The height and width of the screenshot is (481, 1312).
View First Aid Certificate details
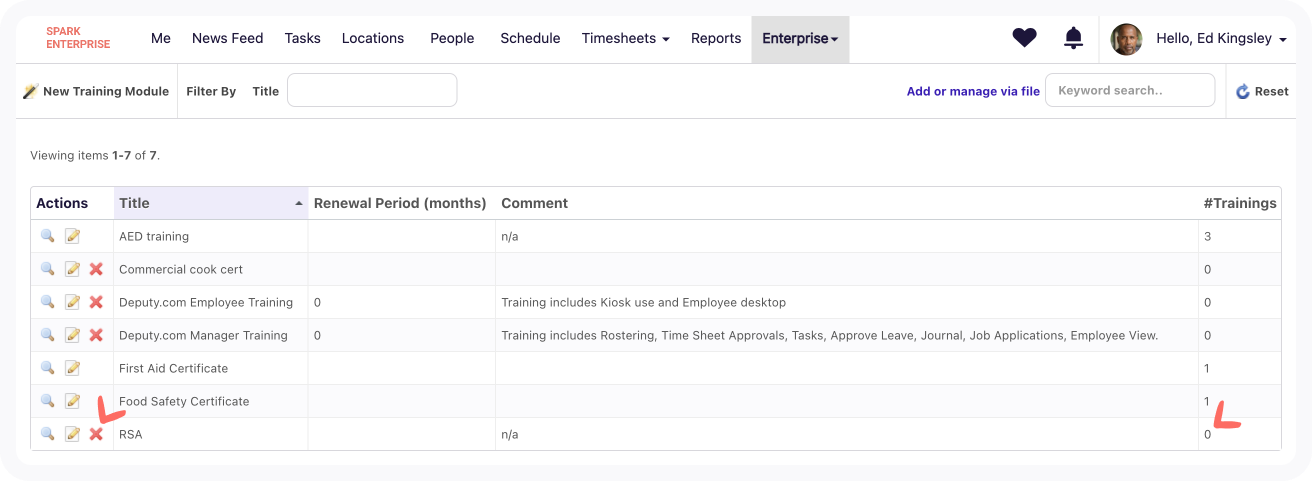[x=47, y=368]
